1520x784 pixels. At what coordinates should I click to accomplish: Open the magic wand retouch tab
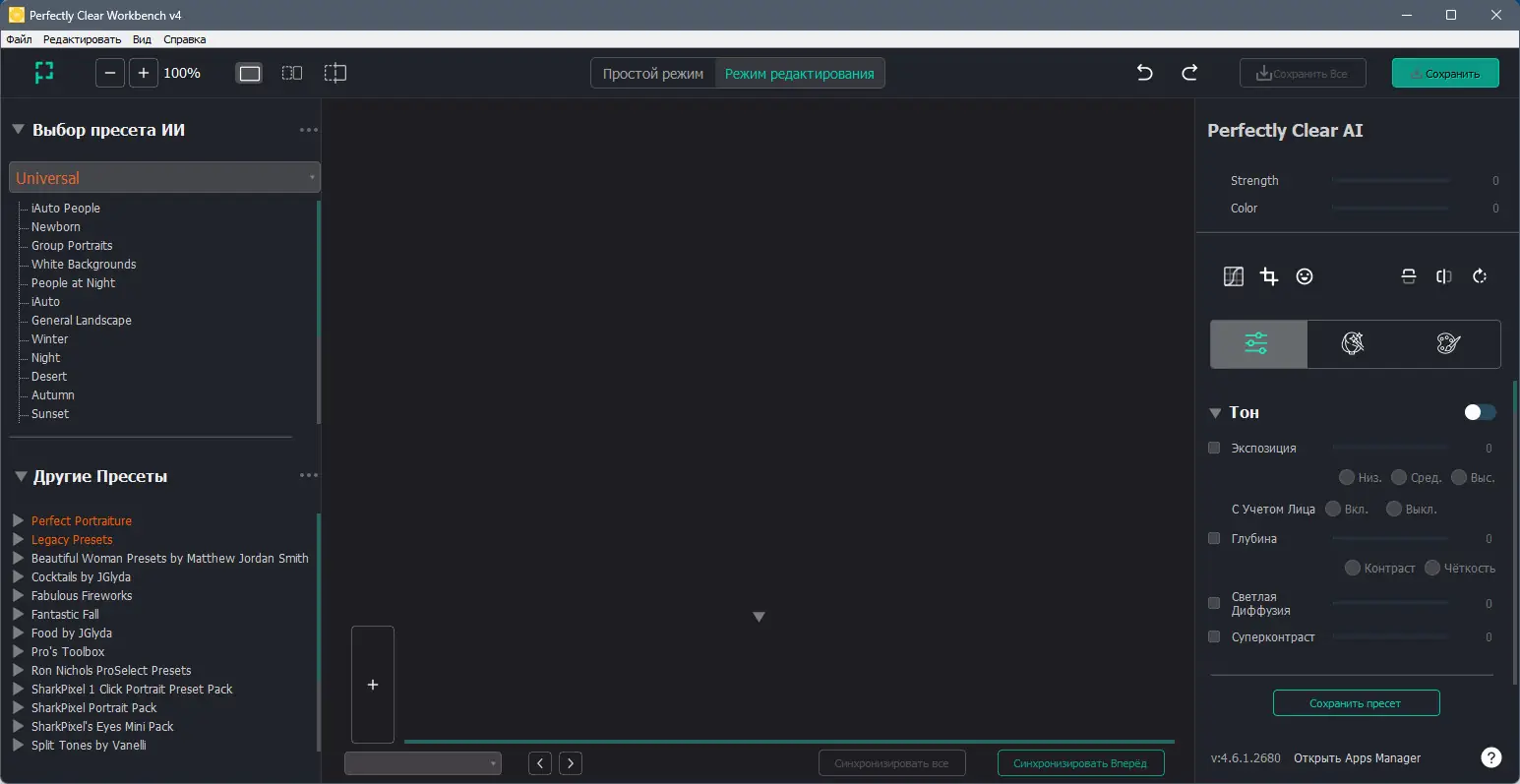click(1354, 343)
